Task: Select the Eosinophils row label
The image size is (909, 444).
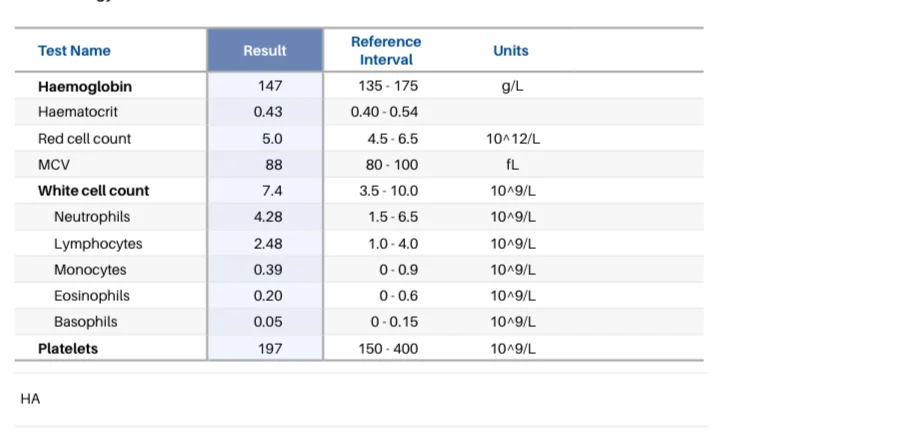Action: (x=92, y=296)
